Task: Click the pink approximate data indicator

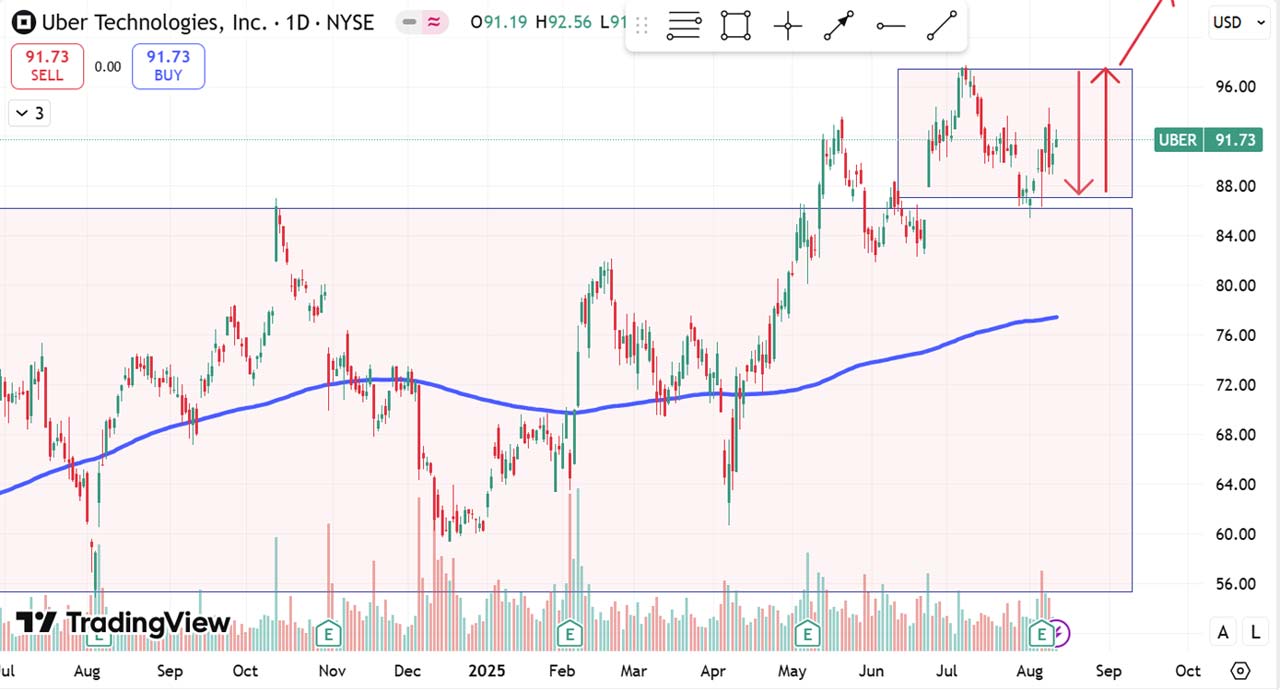Action: point(435,22)
